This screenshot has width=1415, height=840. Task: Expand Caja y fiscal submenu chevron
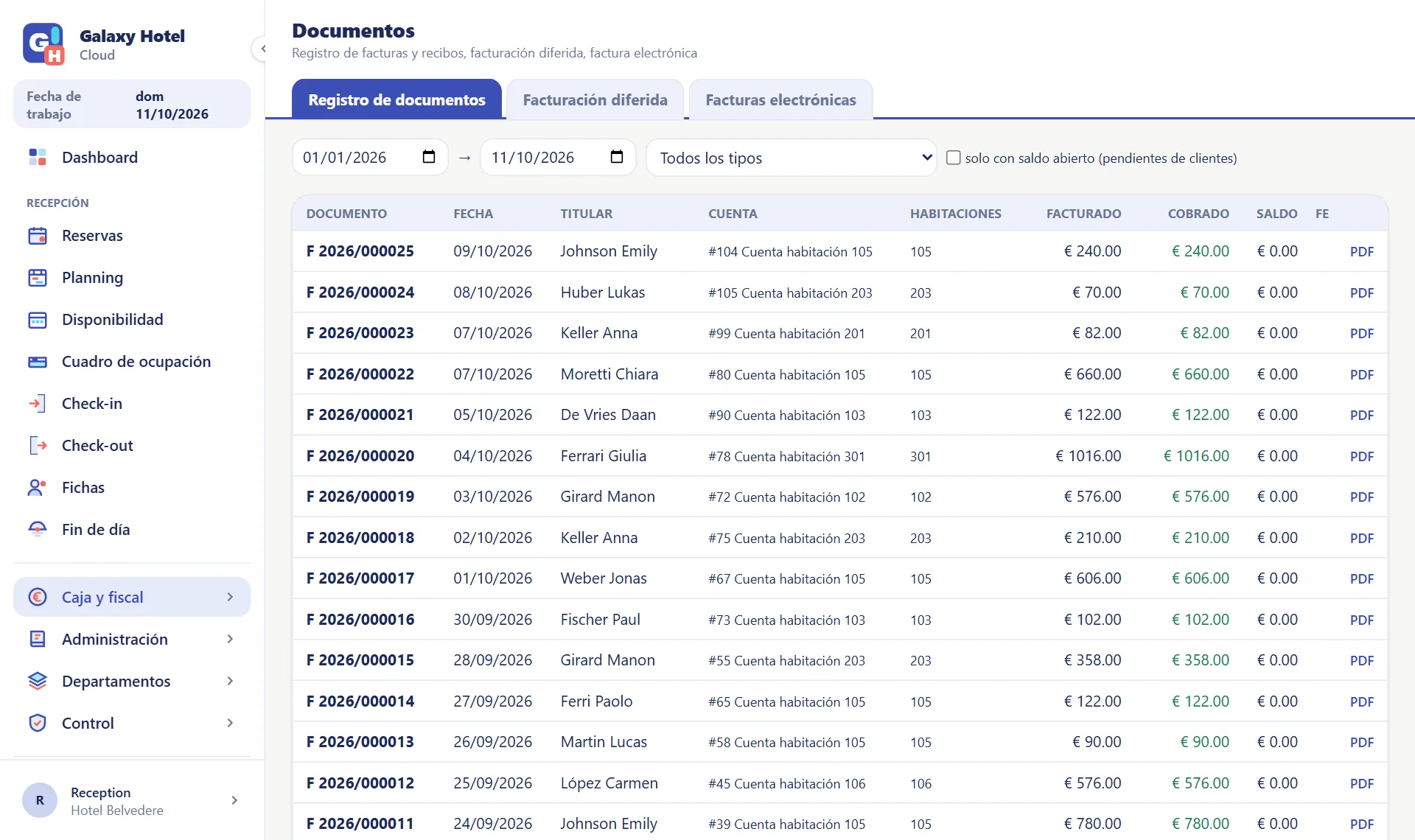(x=230, y=598)
